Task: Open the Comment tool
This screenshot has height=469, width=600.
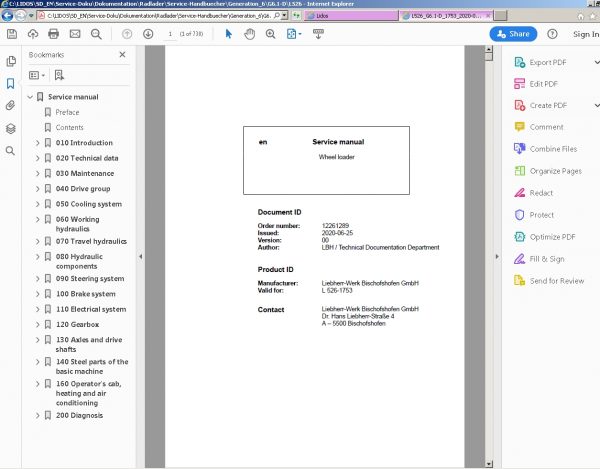Action: [x=546, y=127]
